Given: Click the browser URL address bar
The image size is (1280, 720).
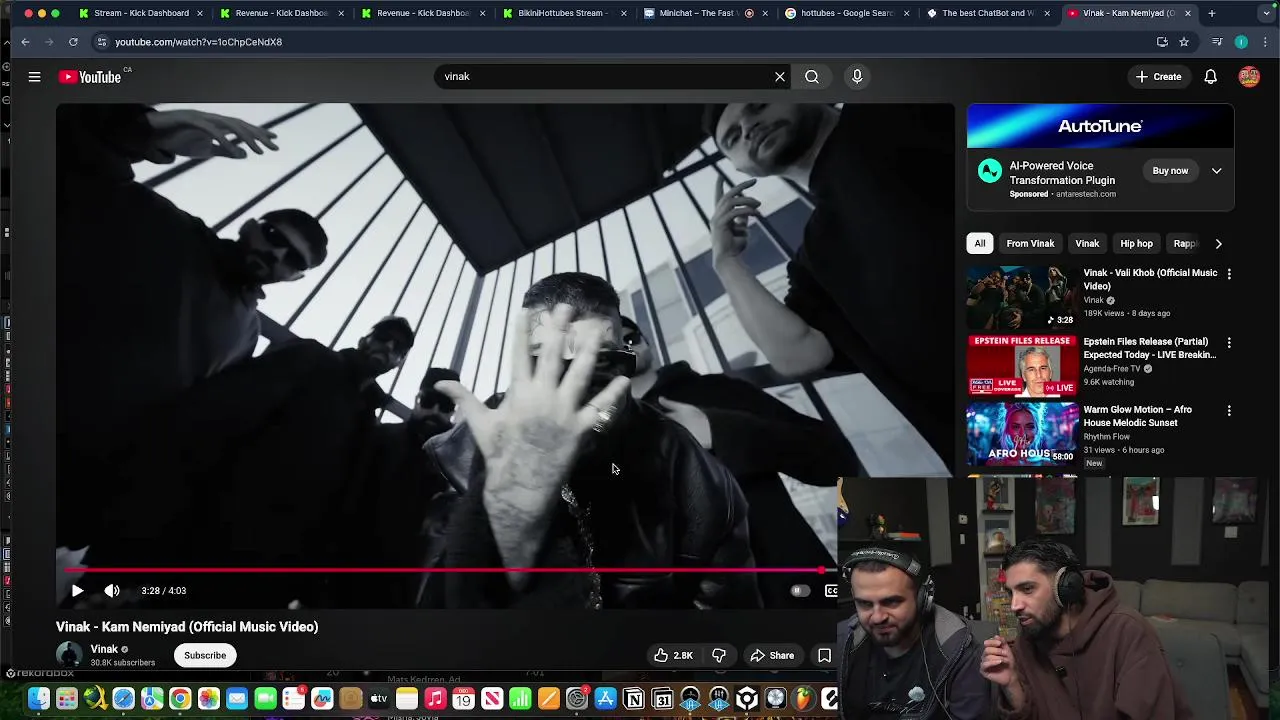Looking at the screenshot, I should (620, 42).
